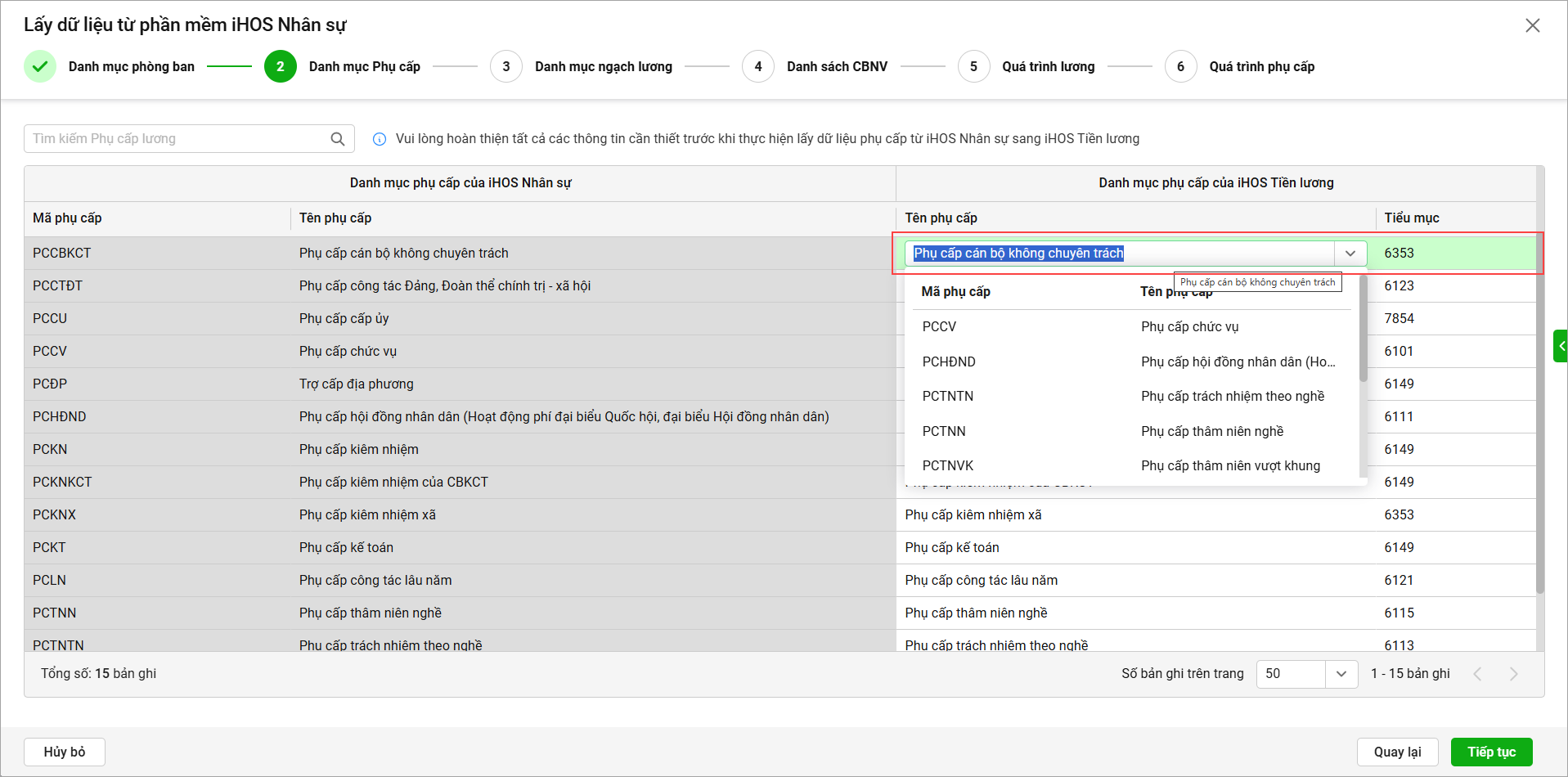Click the Mã phụ cấp column header
This screenshot has width=1568, height=777.
(67, 218)
